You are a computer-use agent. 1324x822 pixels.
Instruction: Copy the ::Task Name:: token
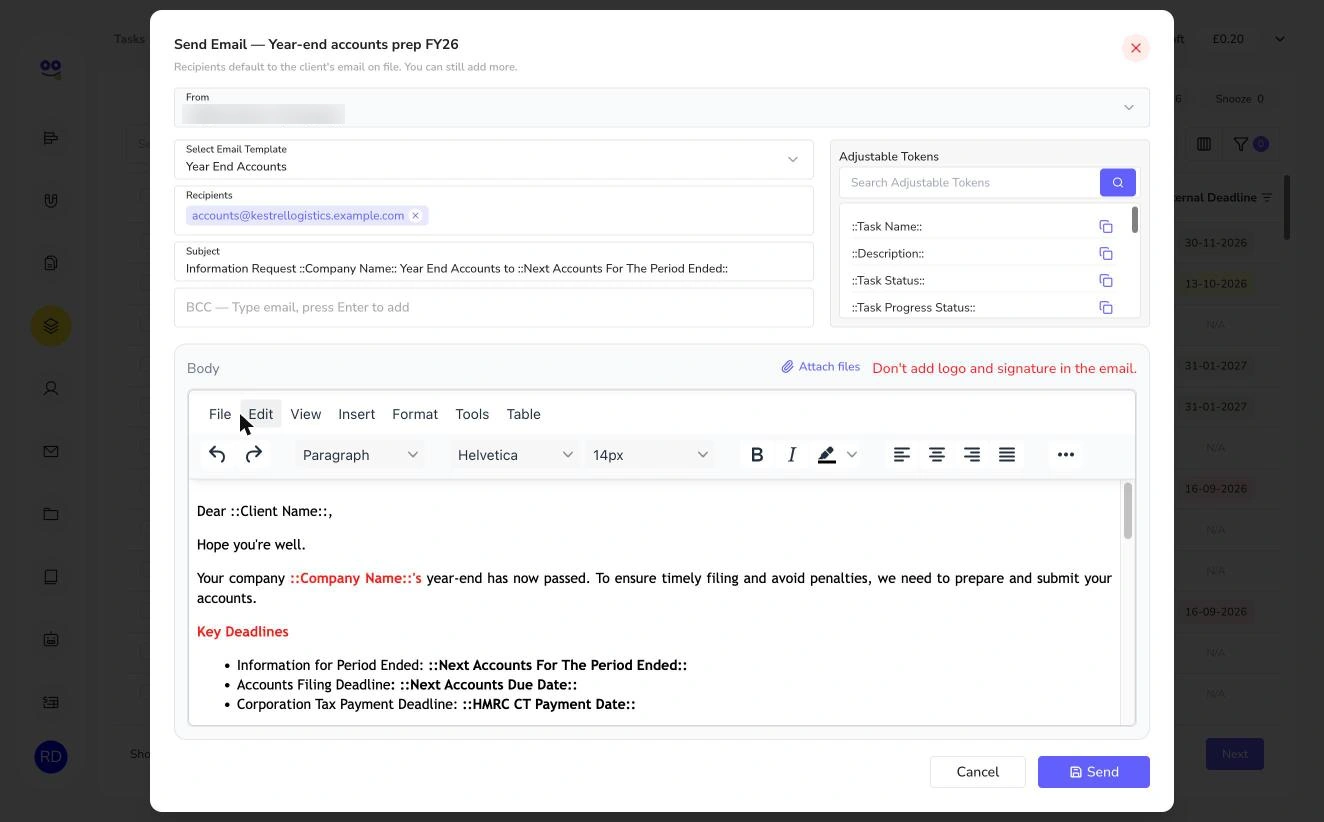coord(1106,227)
